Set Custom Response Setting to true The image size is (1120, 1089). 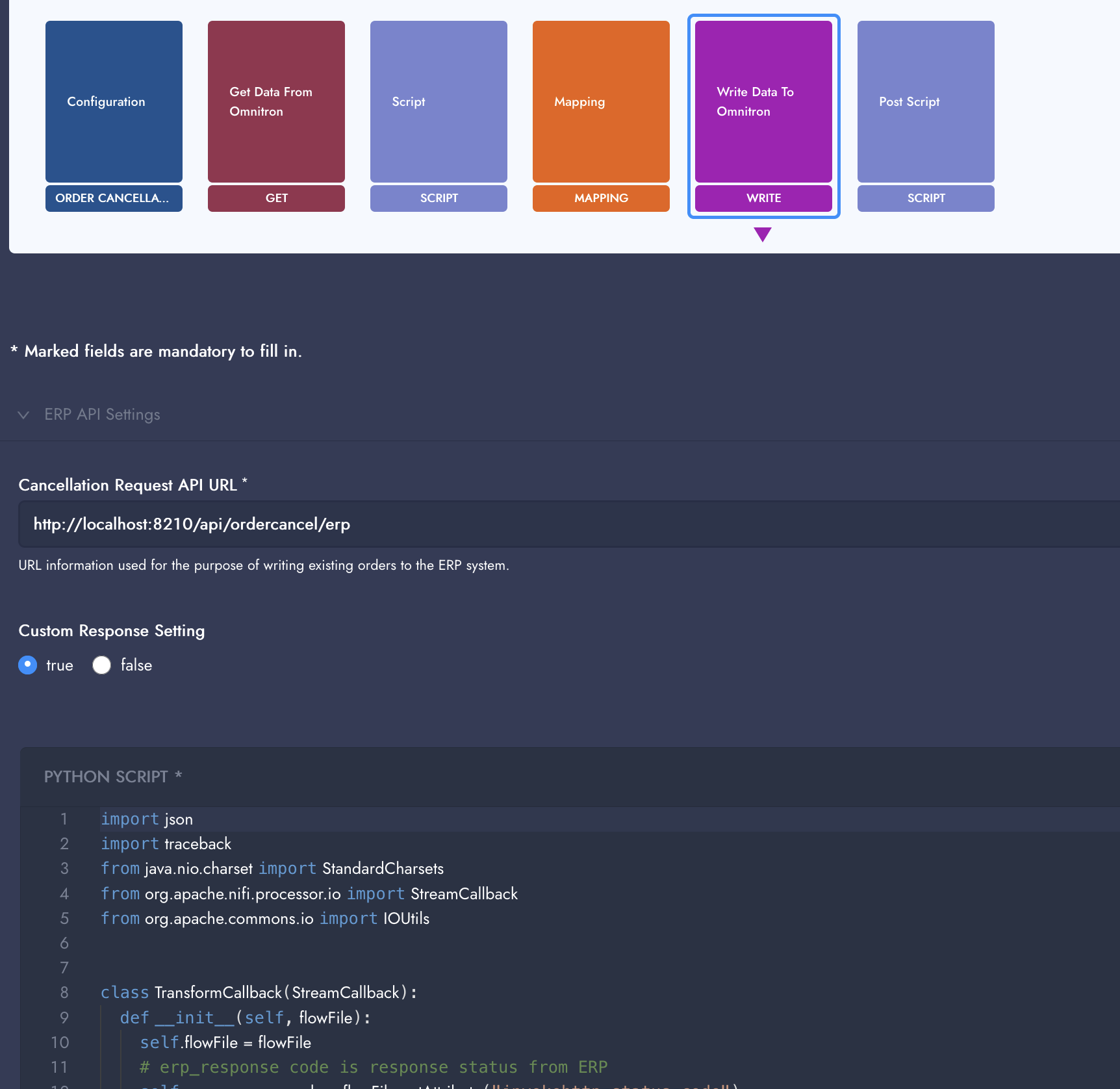pyautogui.click(x=28, y=665)
